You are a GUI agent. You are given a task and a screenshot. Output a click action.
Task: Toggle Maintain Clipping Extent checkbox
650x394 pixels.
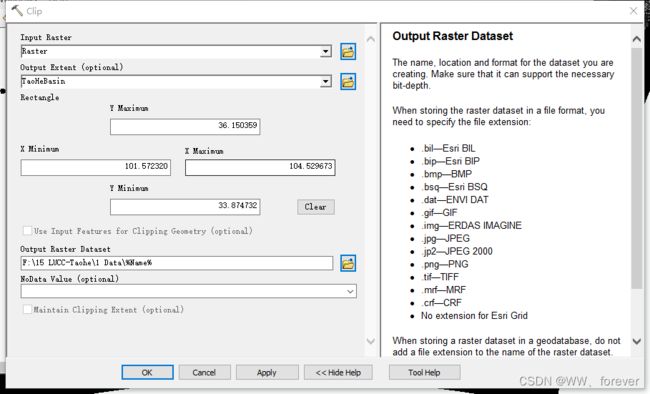point(27,309)
